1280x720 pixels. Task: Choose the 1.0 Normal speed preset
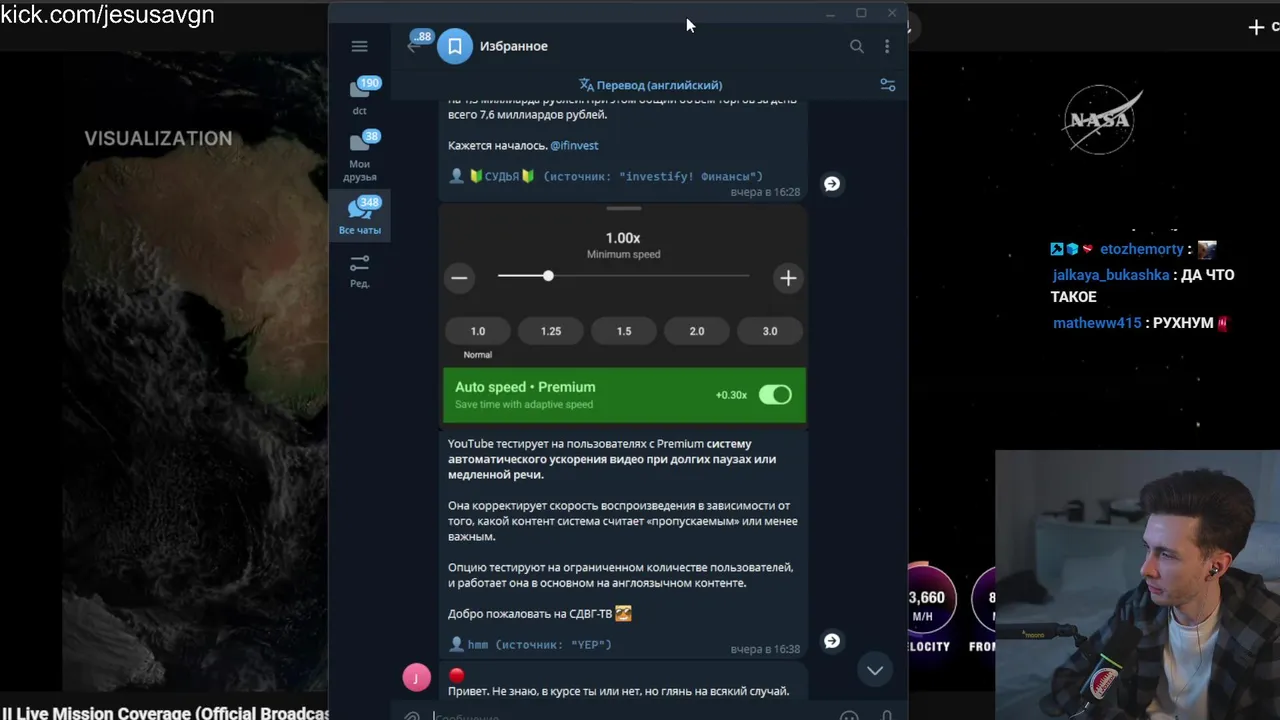478,331
